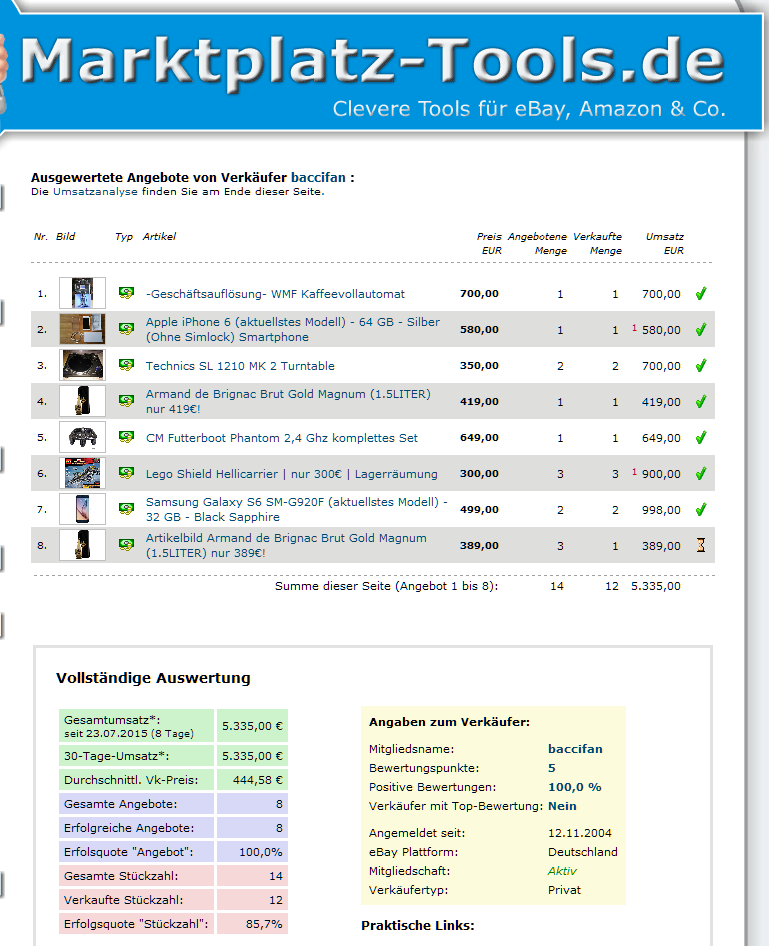Click the type icon for Artikelbild Armand 389€ row
The height and width of the screenshot is (946, 769).
tap(126, 545)
